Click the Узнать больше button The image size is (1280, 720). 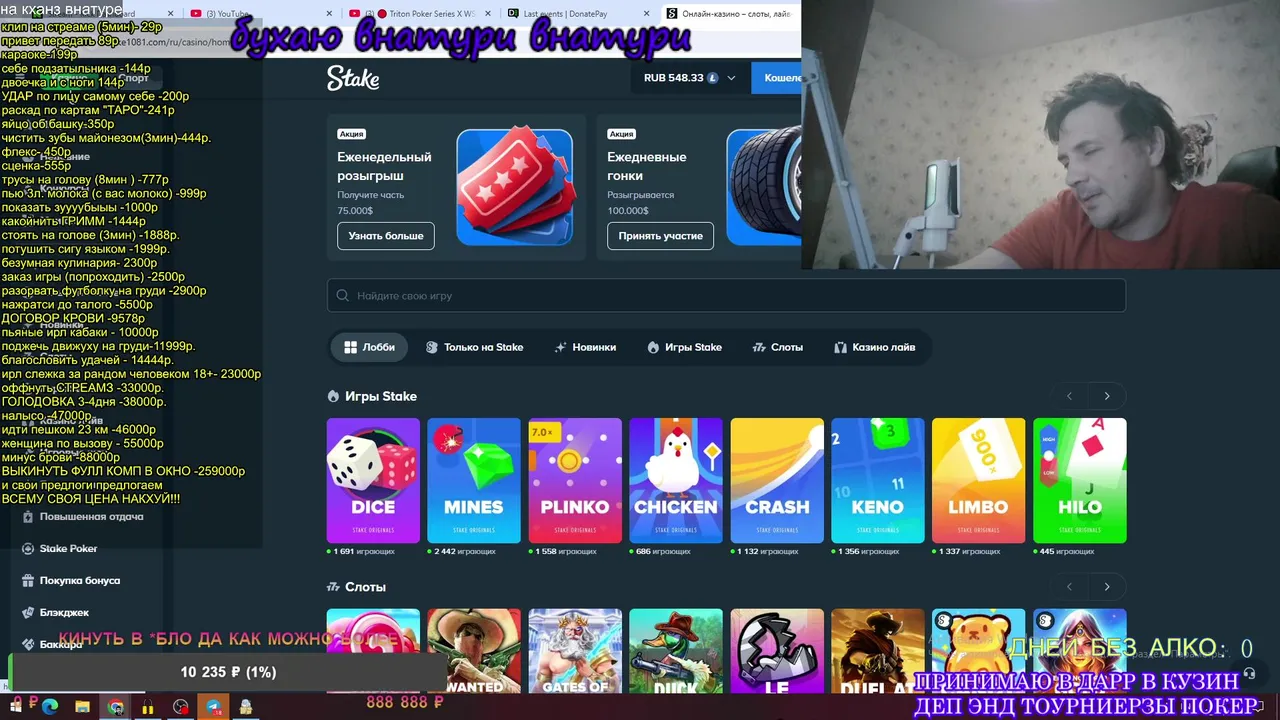(x=386, y=236)
